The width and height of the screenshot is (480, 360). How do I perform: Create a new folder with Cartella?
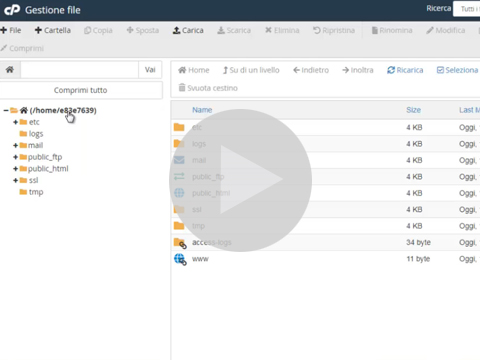[x=53, y=30]
